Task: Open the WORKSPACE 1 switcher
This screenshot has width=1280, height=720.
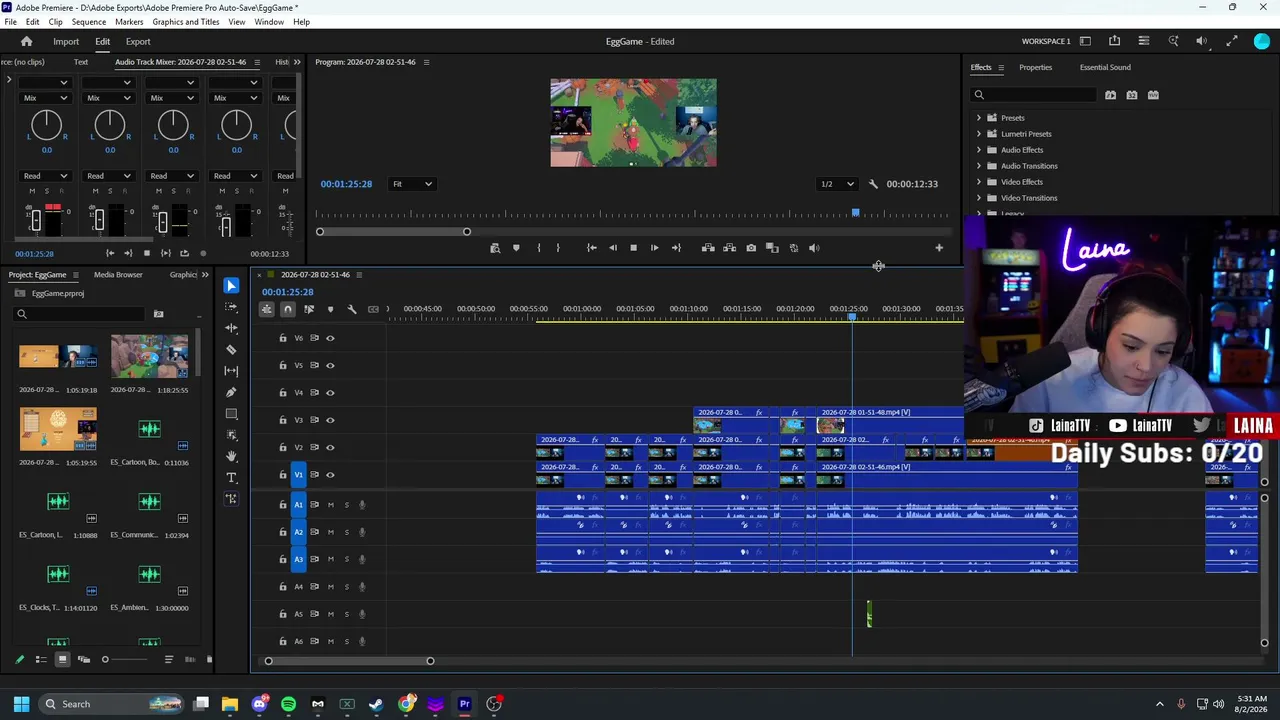Action: (1046, 41)
